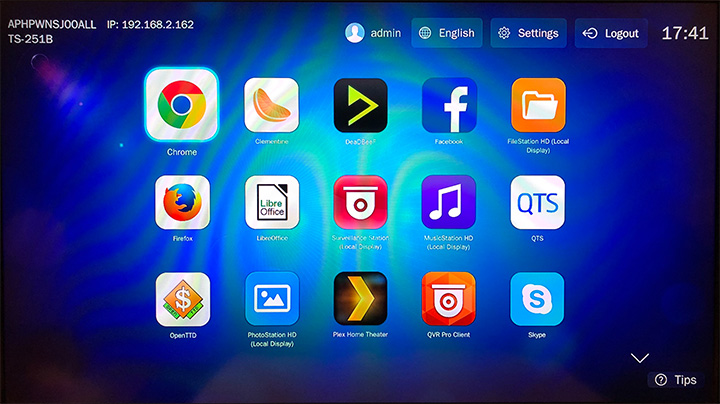Open the QVR Pro Client
The image size is (720, 404).
pyautogui.click(x=449, y=298)
